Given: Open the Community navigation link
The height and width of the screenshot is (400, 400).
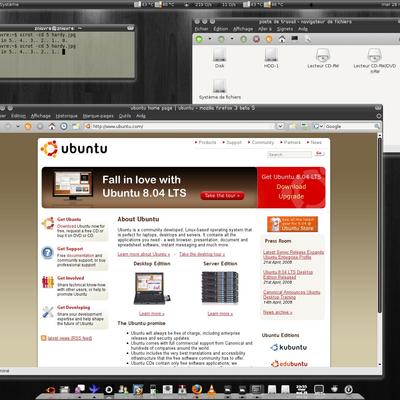Looking at the screenshot, I should 262,142.
